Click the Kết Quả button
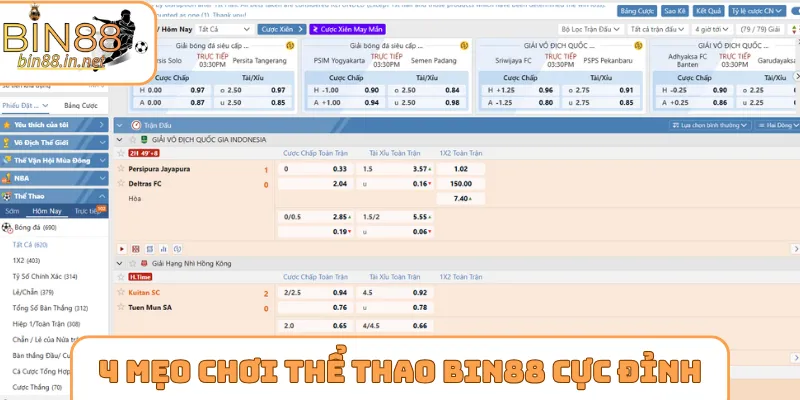This screenshot has height=400, width=800. pyautogui.click(x=709, y=11)
